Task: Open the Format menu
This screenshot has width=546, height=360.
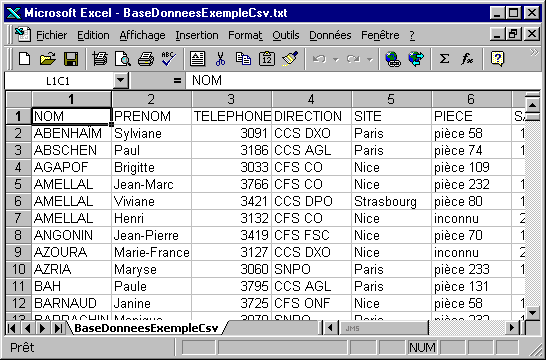Action: point(245,35)
